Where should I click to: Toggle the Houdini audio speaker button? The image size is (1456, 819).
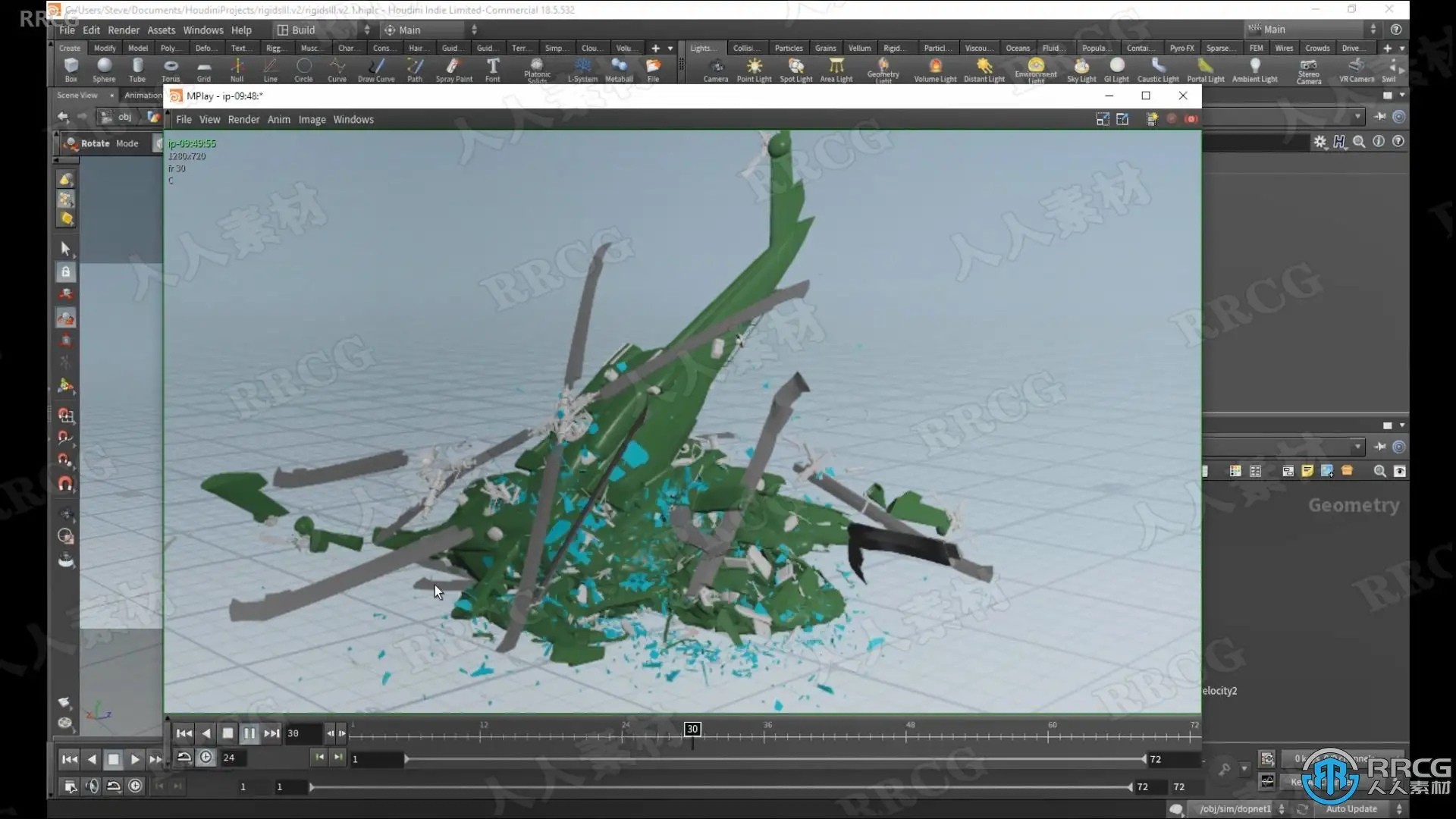[92, 786]
